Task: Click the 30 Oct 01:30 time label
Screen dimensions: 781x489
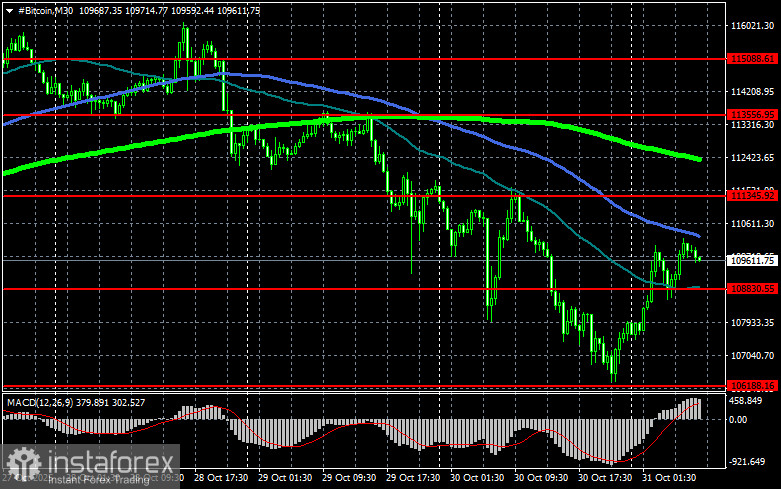Action: tap(477, 477)
